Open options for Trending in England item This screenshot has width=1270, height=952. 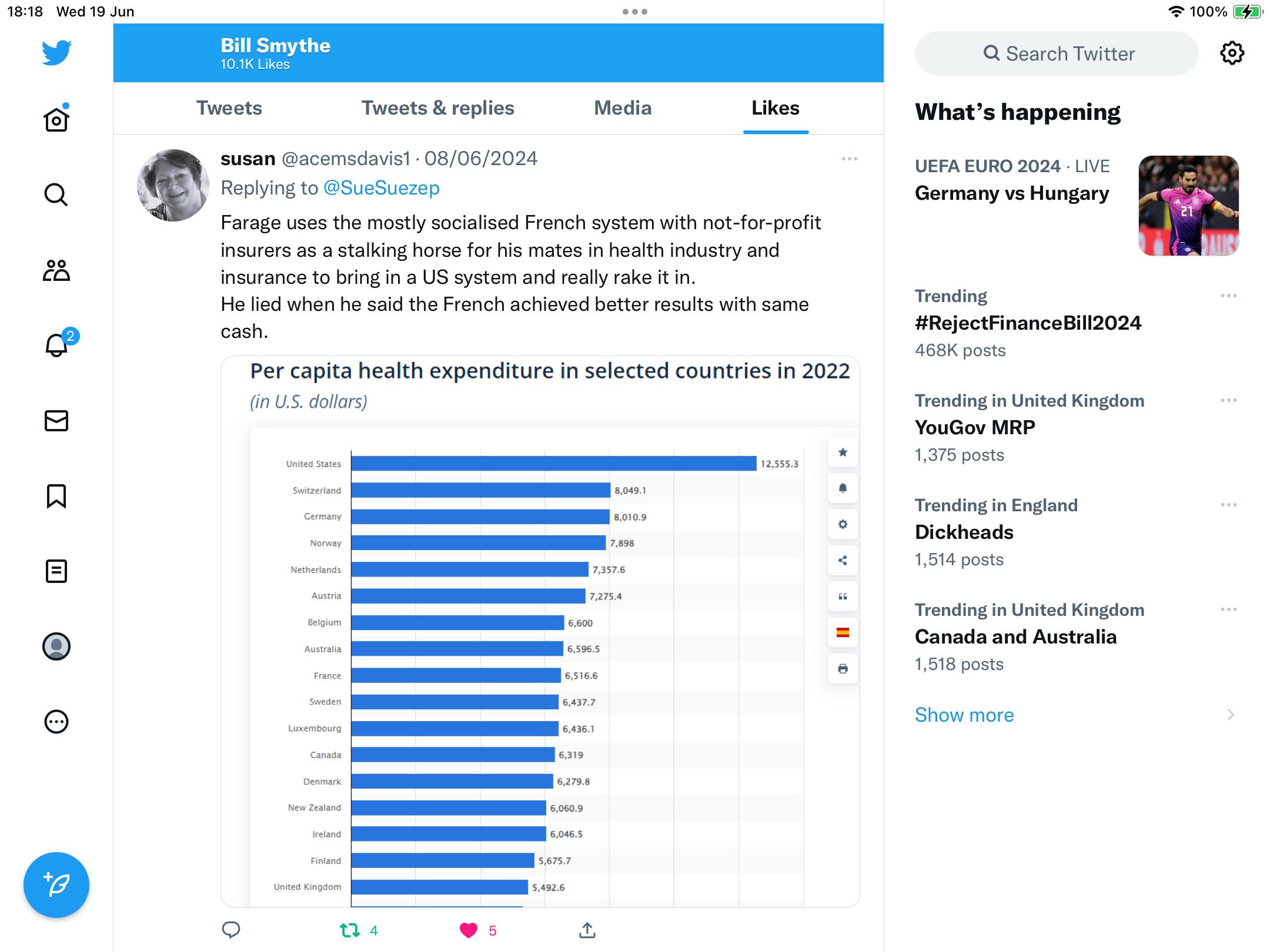point(1228,505)
